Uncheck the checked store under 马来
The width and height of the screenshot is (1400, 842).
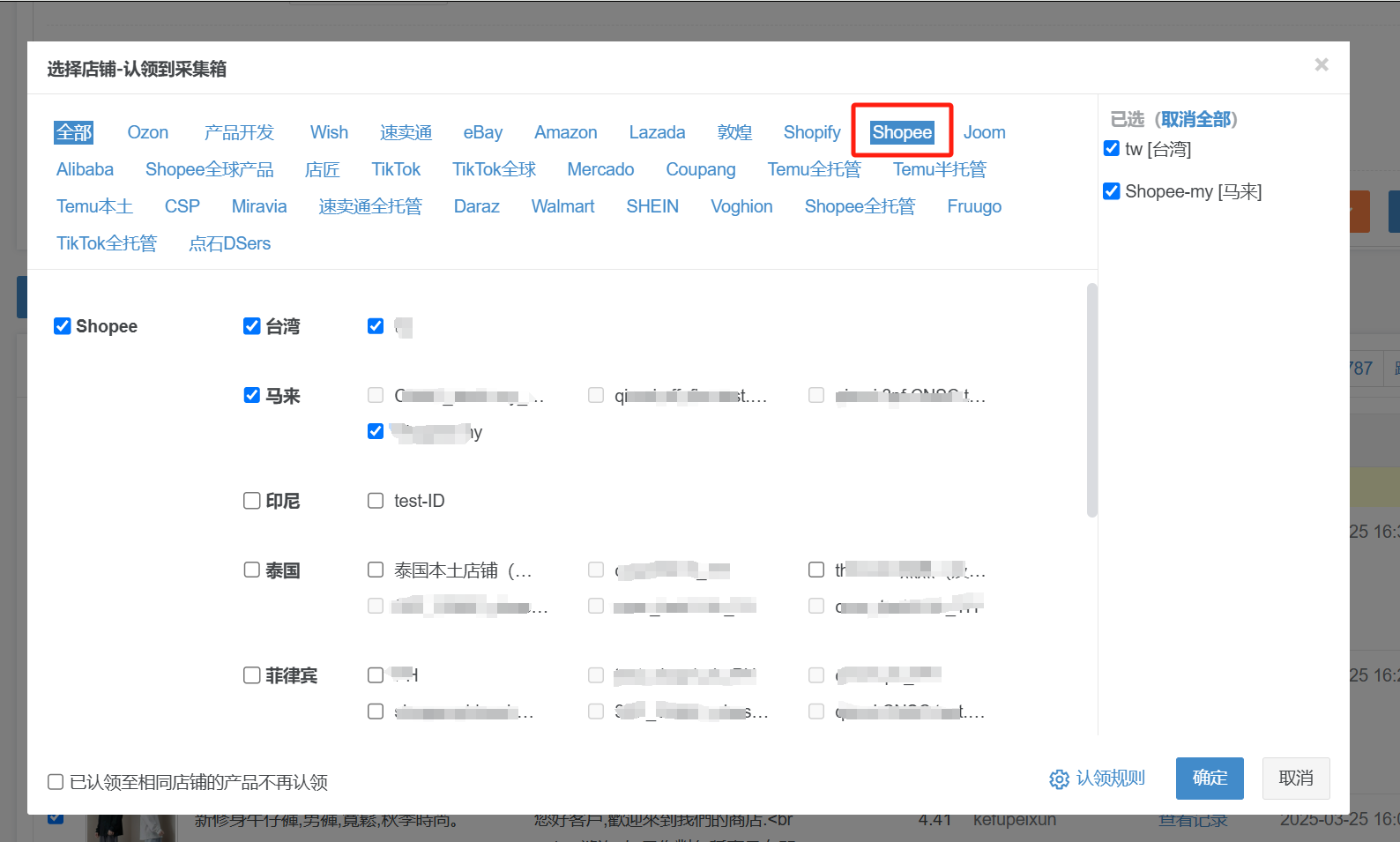point(376,431)
